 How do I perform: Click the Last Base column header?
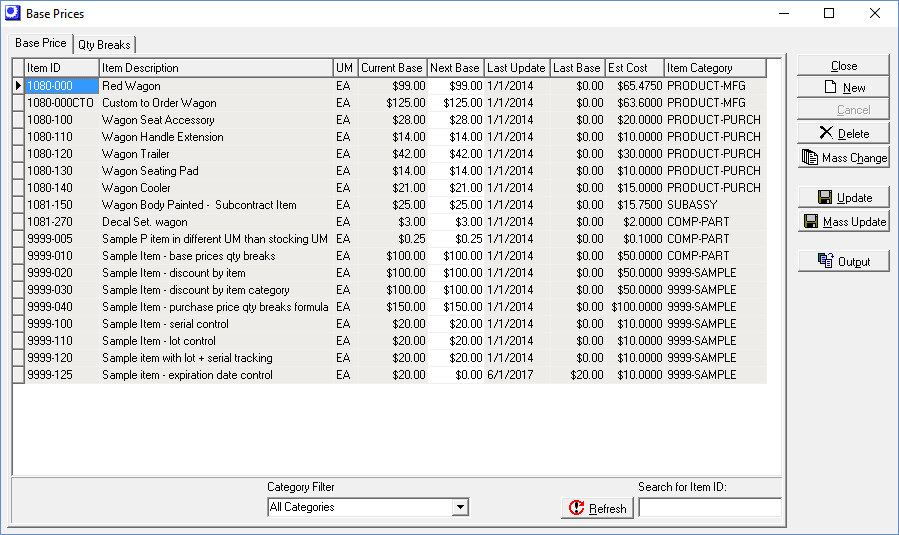[577, 68]
